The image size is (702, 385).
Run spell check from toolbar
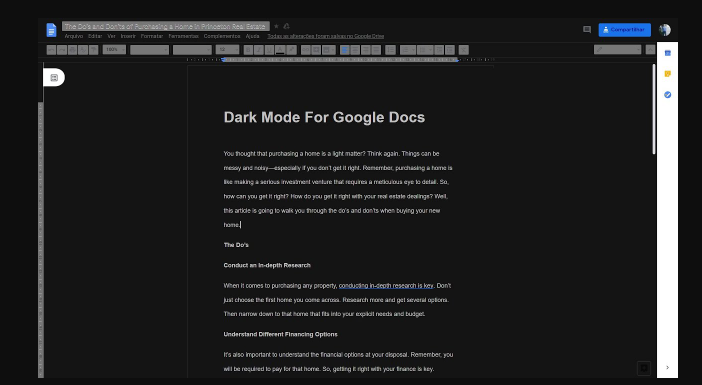[82, 50]
